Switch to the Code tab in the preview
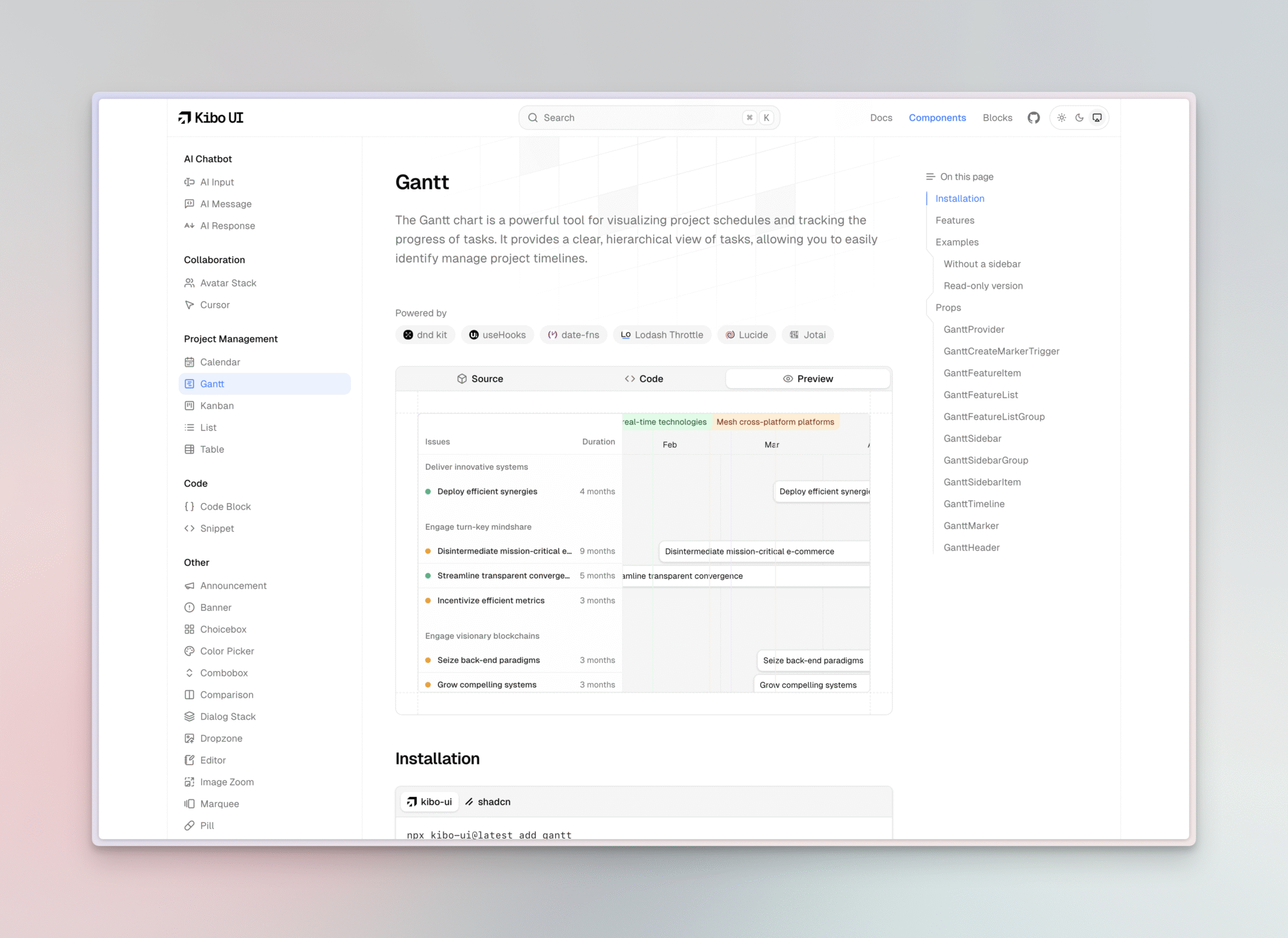Image resolution: width=1288 pixels, height=938 pixels. [x=643, y=378]
